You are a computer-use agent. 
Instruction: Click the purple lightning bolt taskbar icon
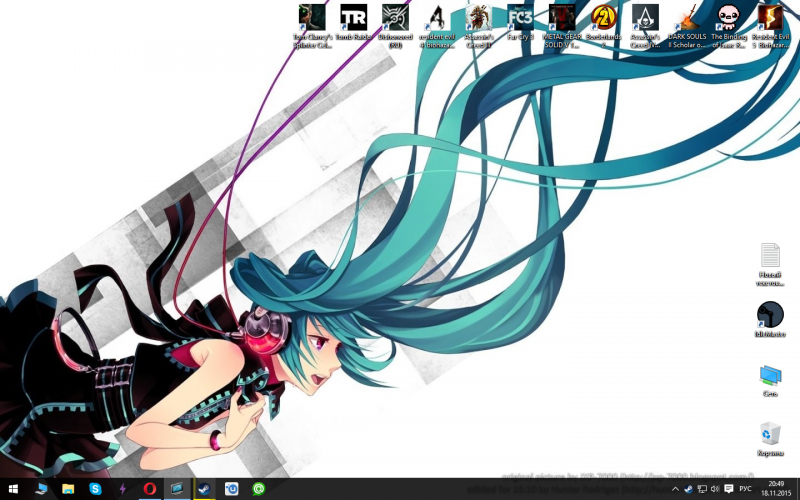coord(122,489)
